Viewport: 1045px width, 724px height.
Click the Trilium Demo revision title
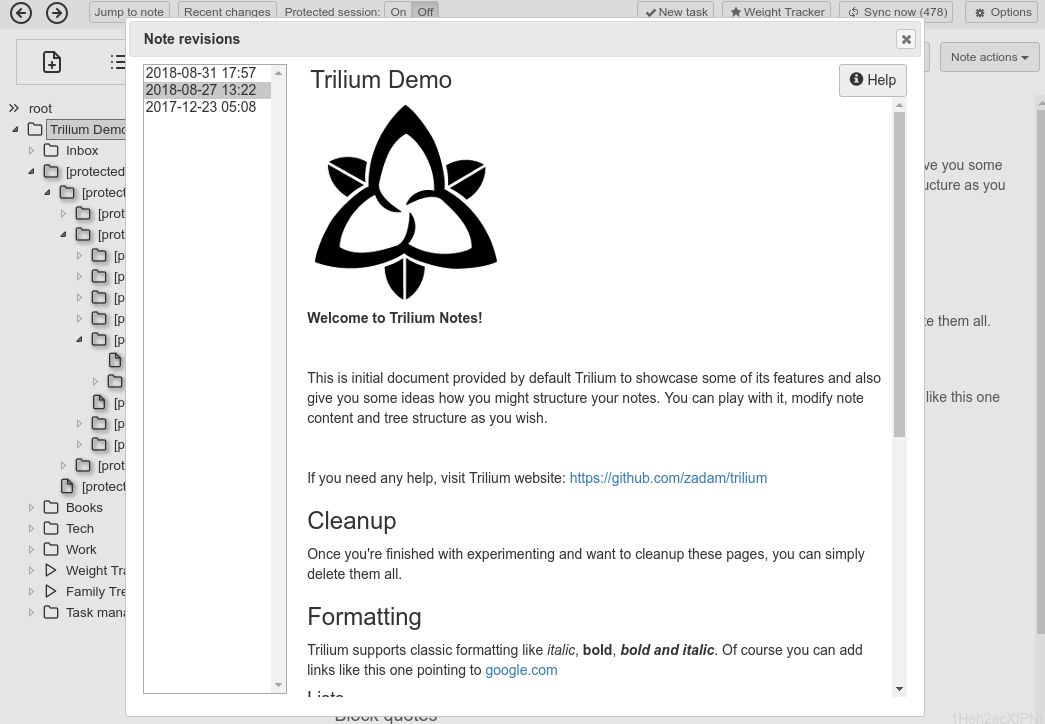point(381,80)
